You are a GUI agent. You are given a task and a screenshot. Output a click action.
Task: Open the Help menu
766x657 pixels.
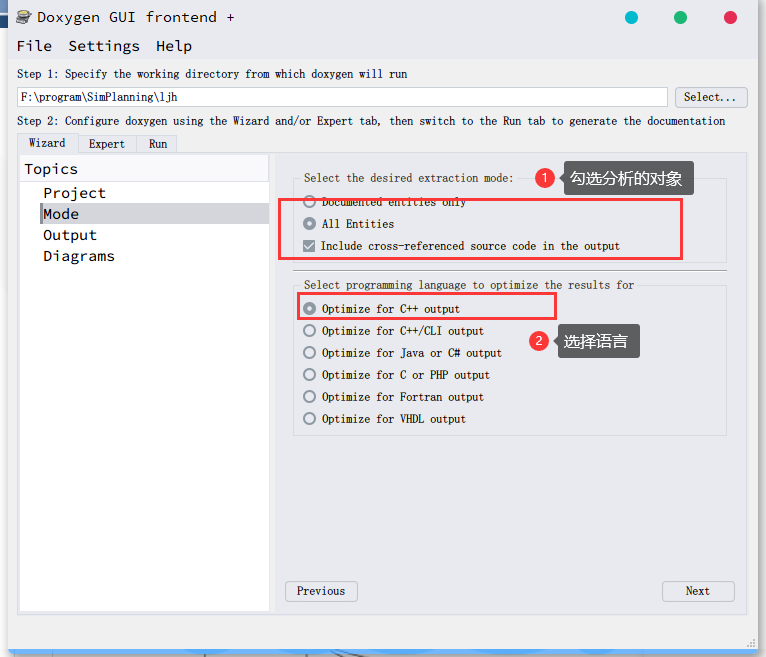click(174, 46)
